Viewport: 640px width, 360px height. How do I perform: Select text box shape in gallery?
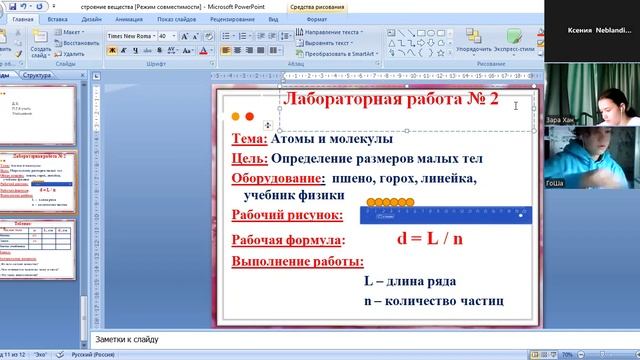tap(391, 33)
